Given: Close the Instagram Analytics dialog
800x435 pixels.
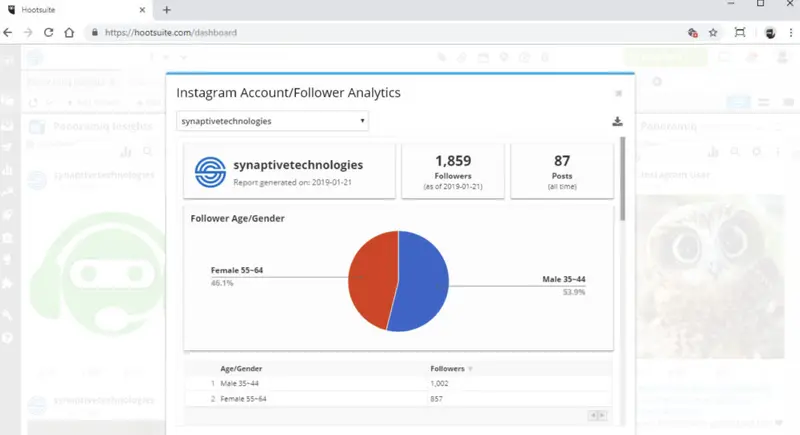Looking at the screenshot, I should click(x=618, y=94).
